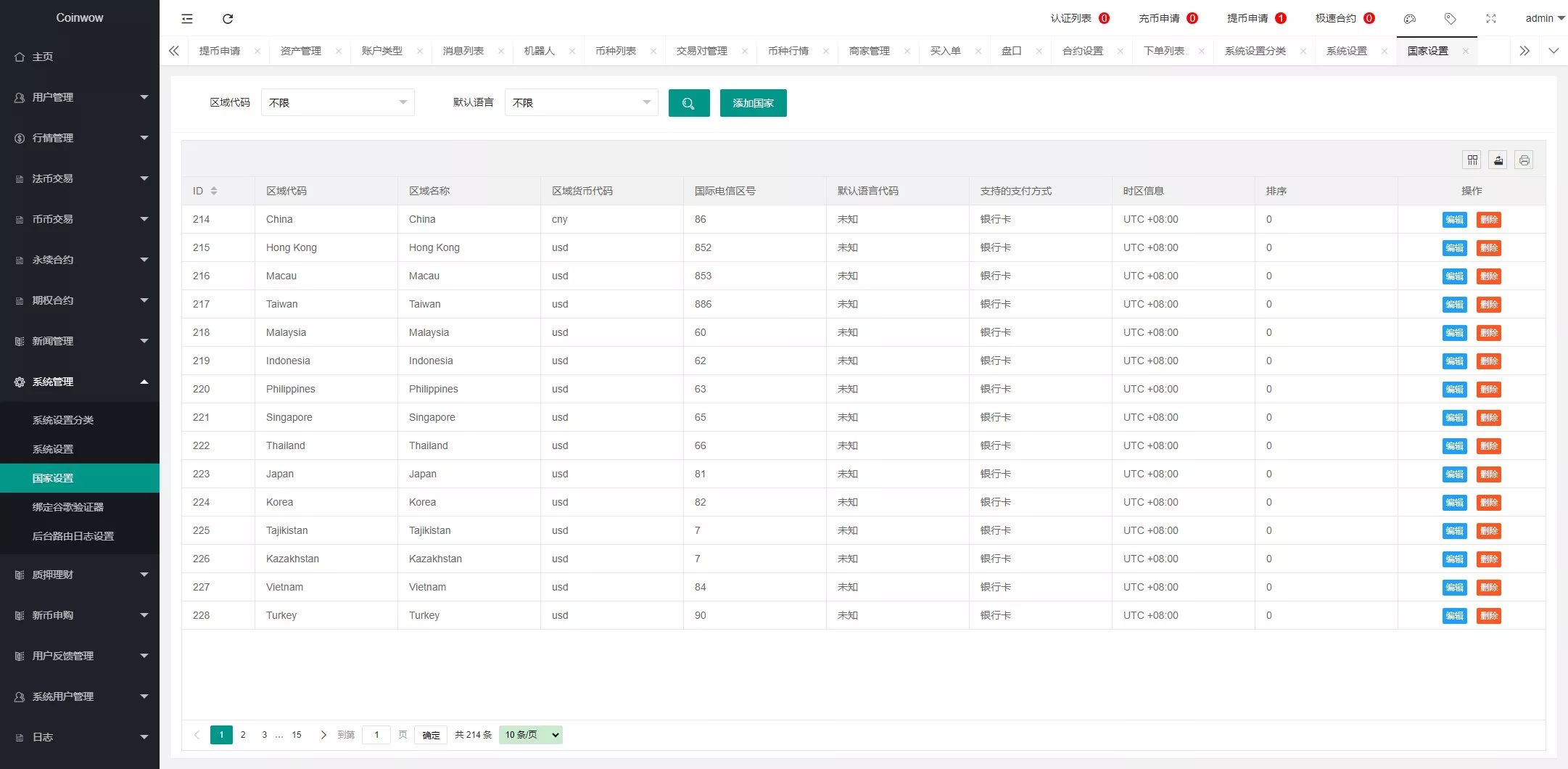Expand the 用户管理 sidebar menu
Screen dimensions: 1568x769
[x=80, y=97]
